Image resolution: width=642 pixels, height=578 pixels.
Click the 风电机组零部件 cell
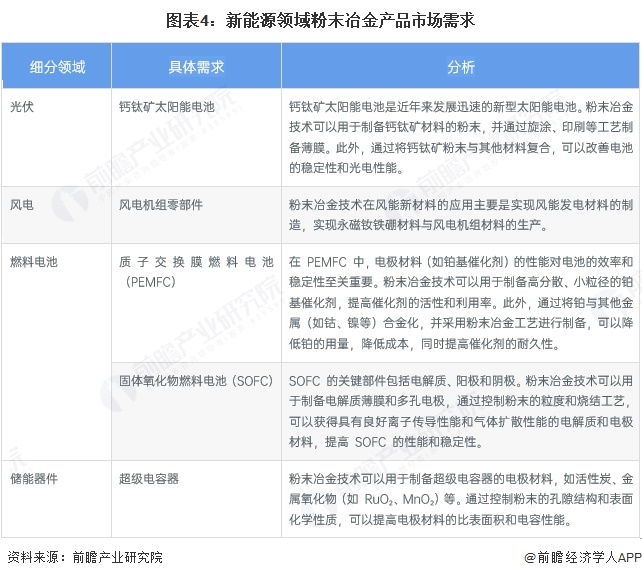click(x=197, y=215)
